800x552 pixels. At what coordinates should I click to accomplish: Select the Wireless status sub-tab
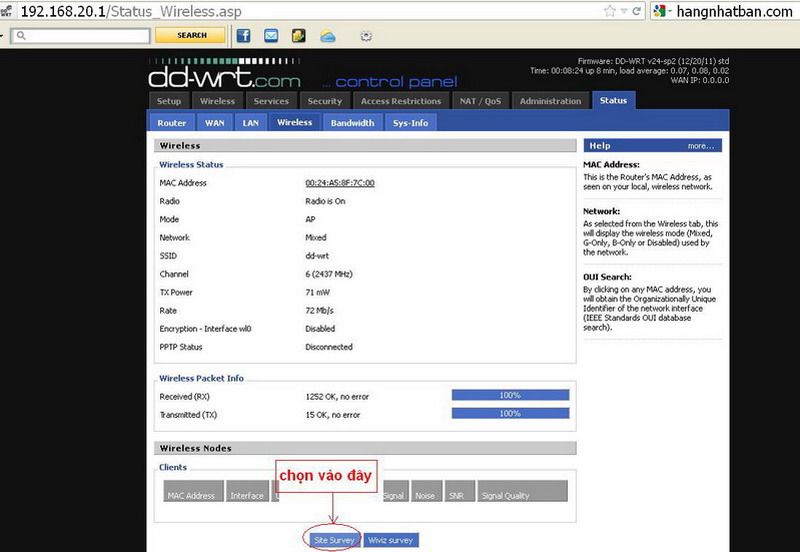pos(294,122)
